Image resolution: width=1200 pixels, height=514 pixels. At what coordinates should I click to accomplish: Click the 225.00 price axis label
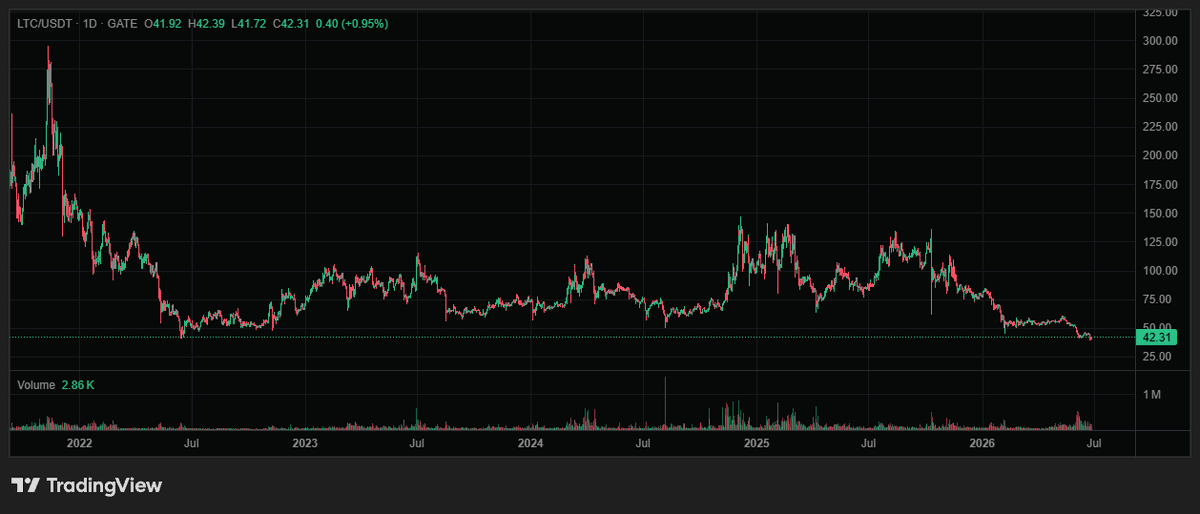1159,127
